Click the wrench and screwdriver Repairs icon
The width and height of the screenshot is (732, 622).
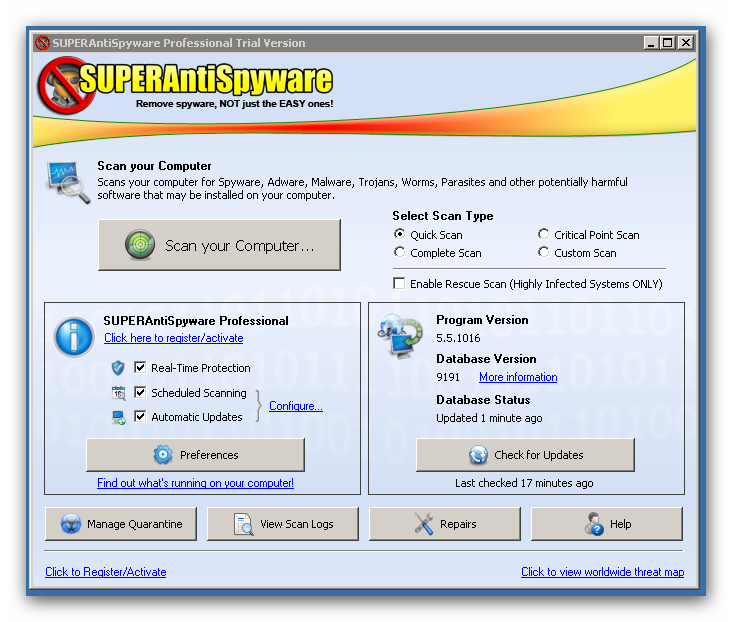pos(424,524)
